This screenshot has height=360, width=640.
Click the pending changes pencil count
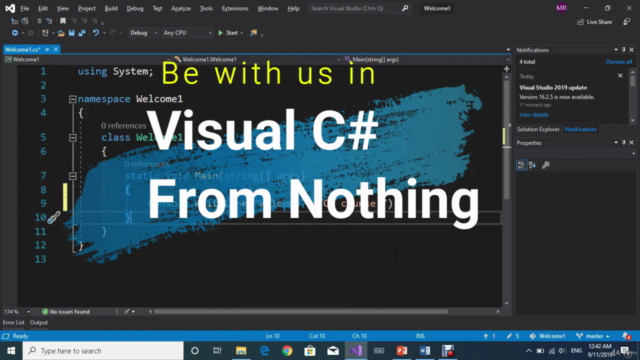[x=513, y=336]
